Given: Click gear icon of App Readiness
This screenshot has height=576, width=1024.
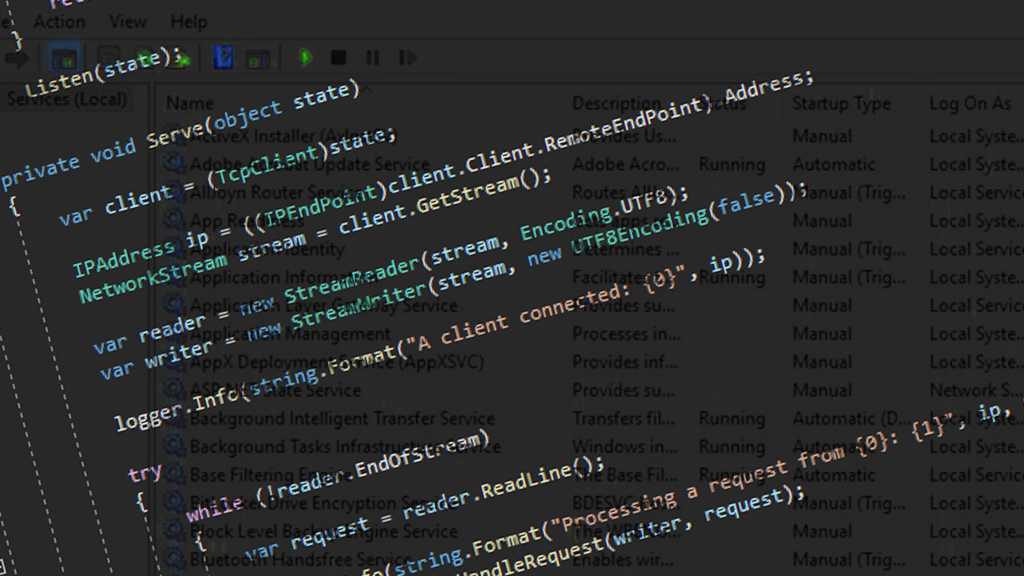Looking at the screenshot, I should click(x=174, y=220).
